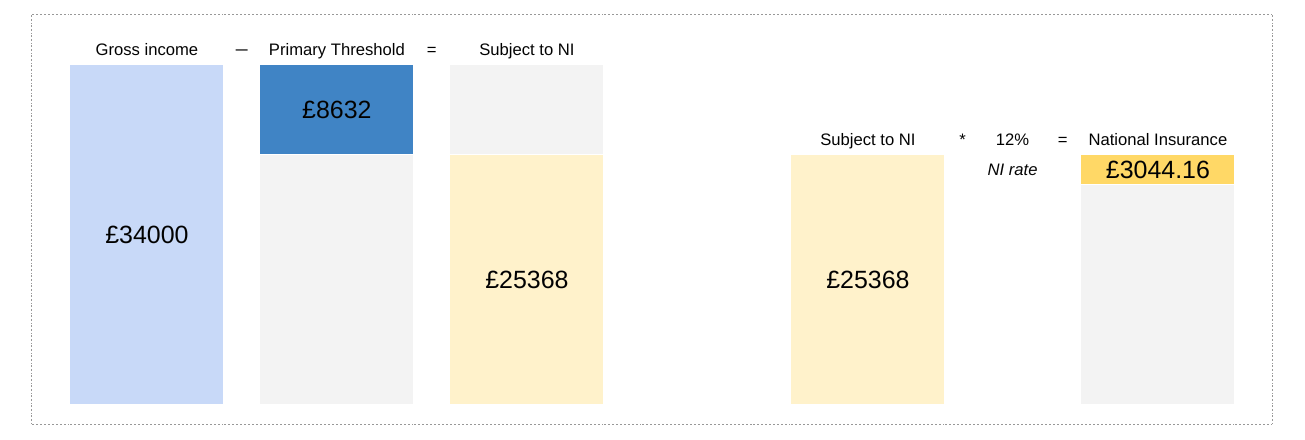Image resolution: width=1305 pixels, height=440 pixels.
Task: Click the 12% rate value
Action: [x=1012, y=140]
